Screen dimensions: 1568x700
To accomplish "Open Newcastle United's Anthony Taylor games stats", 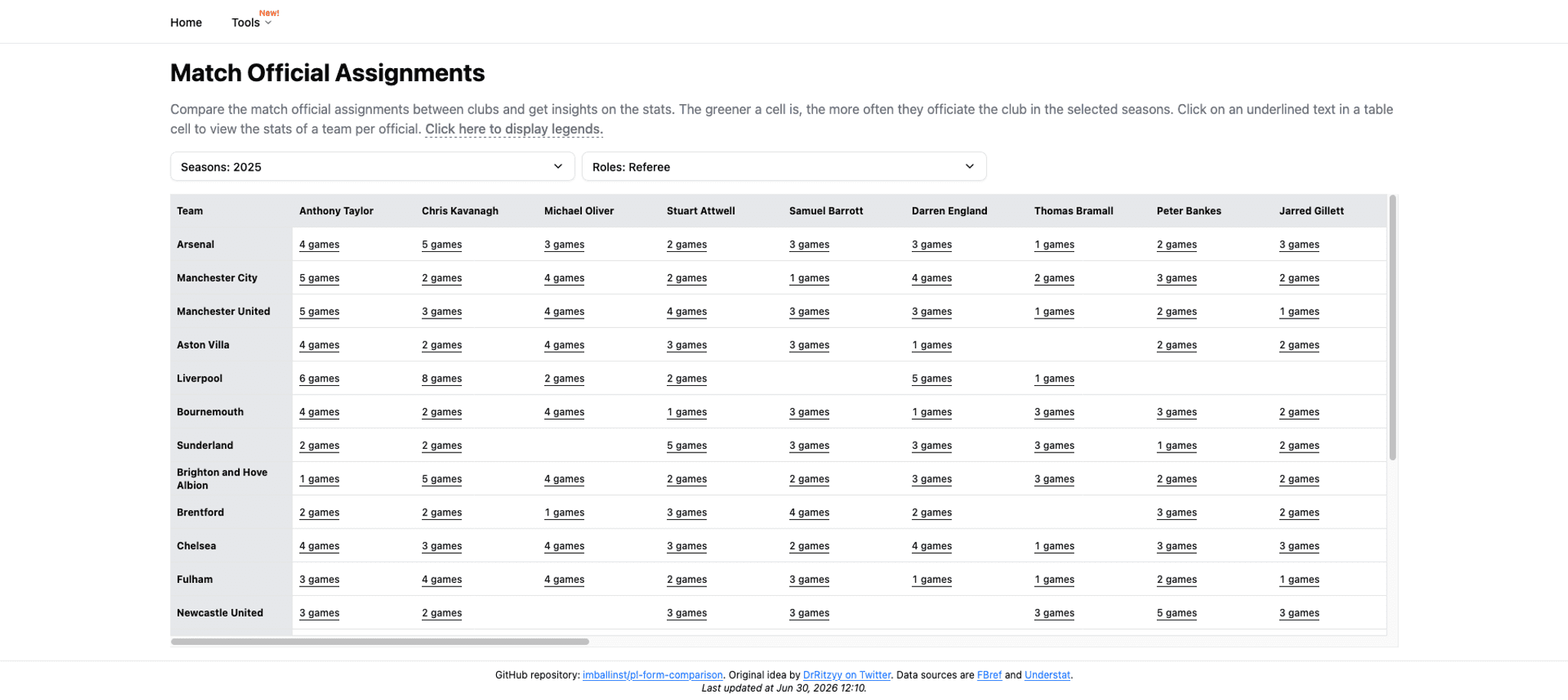I will [319, 613].
